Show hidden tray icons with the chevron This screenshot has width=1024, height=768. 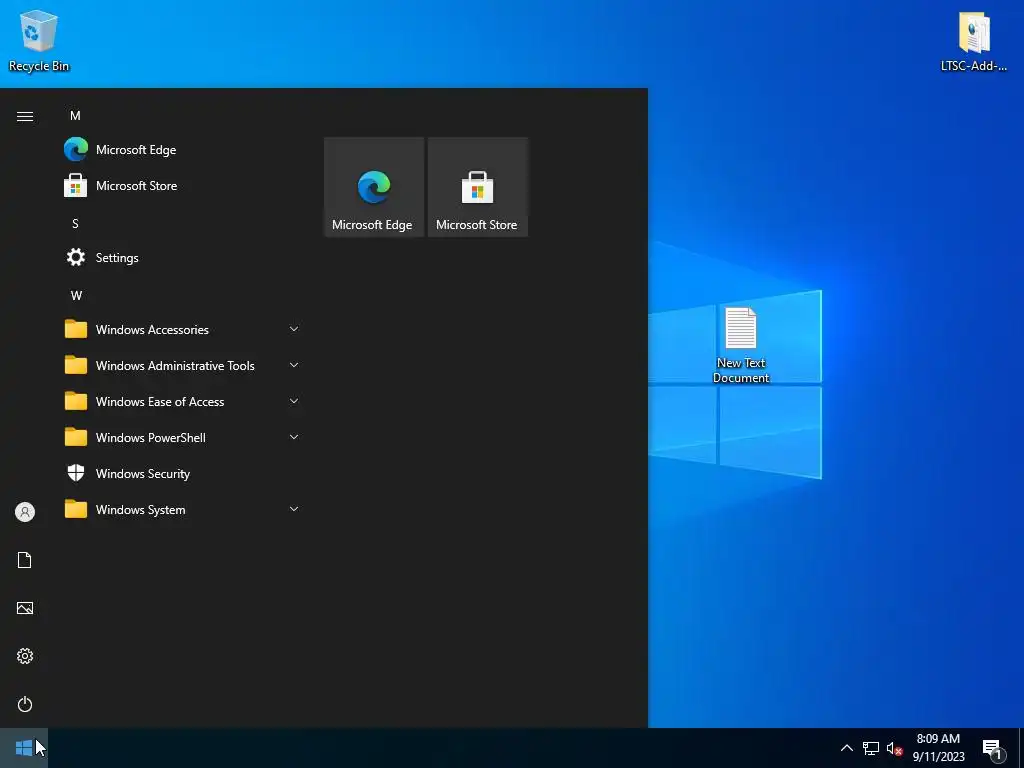tap(846, 748)
